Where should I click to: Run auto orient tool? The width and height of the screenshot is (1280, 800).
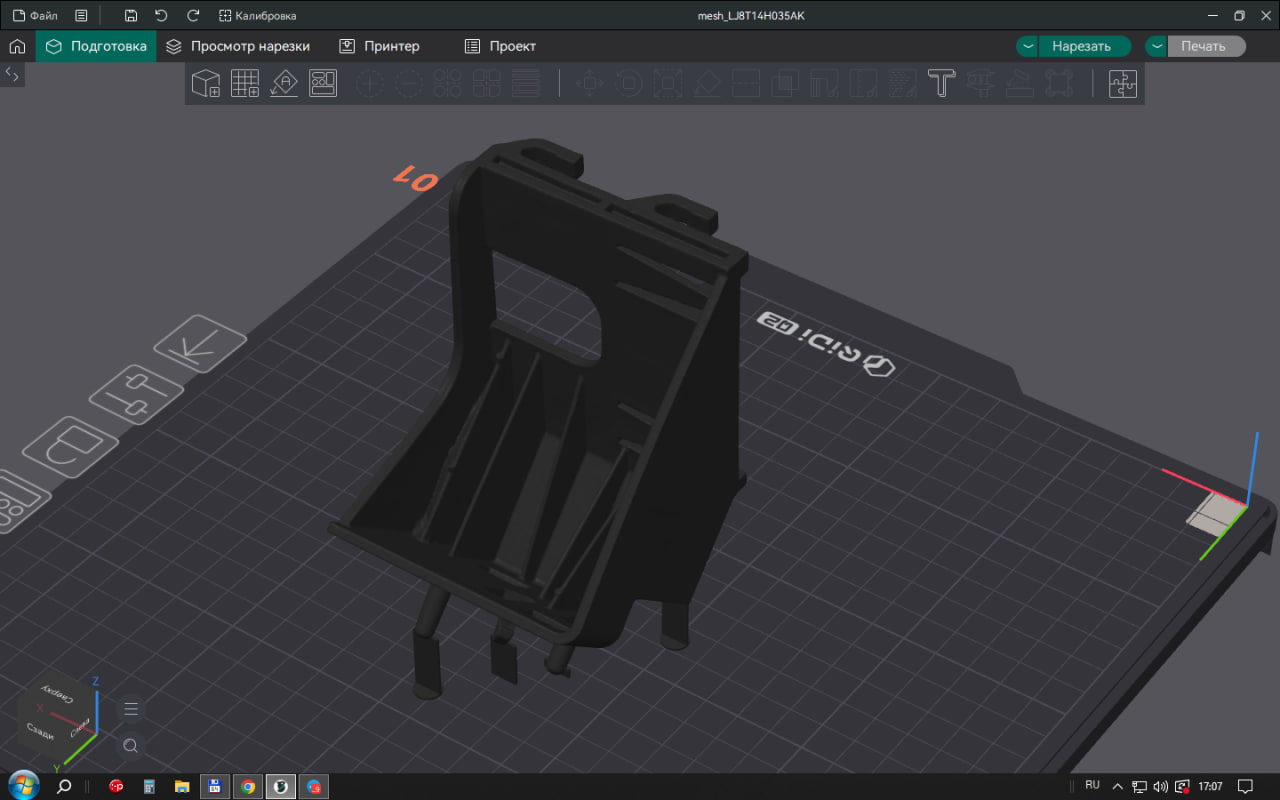tap(284, 83)
